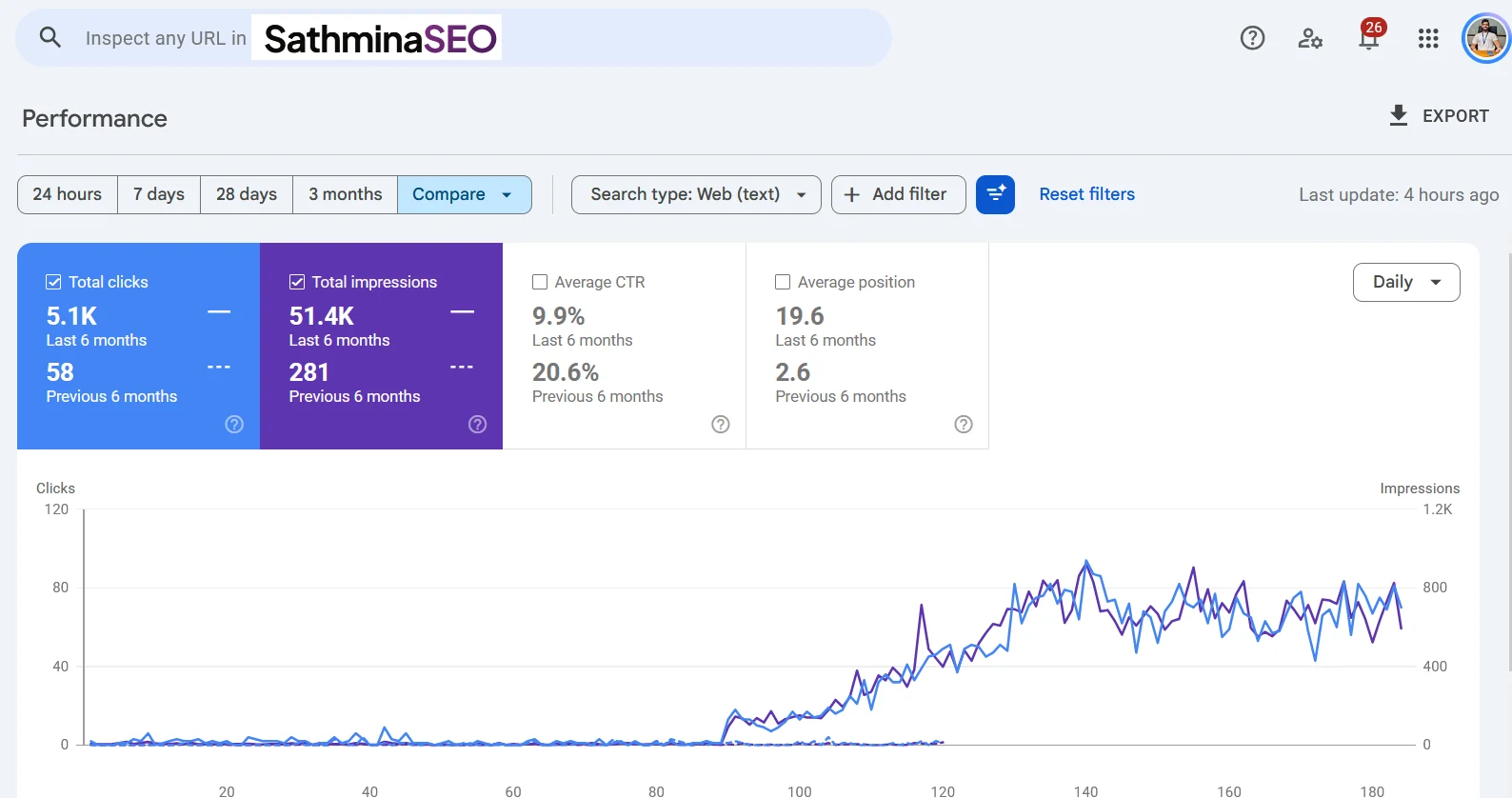The height and width of the screenshot is (798, 1512).
Task: Enable the Average position checkbox
Action: pyautogui.click(x=783, y=282)
